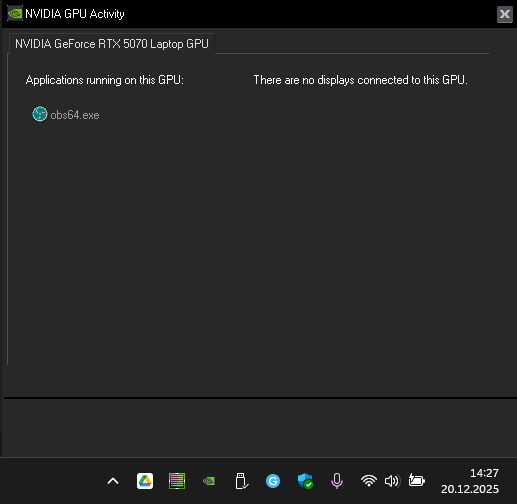Open the battery status tray icon
This screenshot has height=504, width=517.
(416, 480)
